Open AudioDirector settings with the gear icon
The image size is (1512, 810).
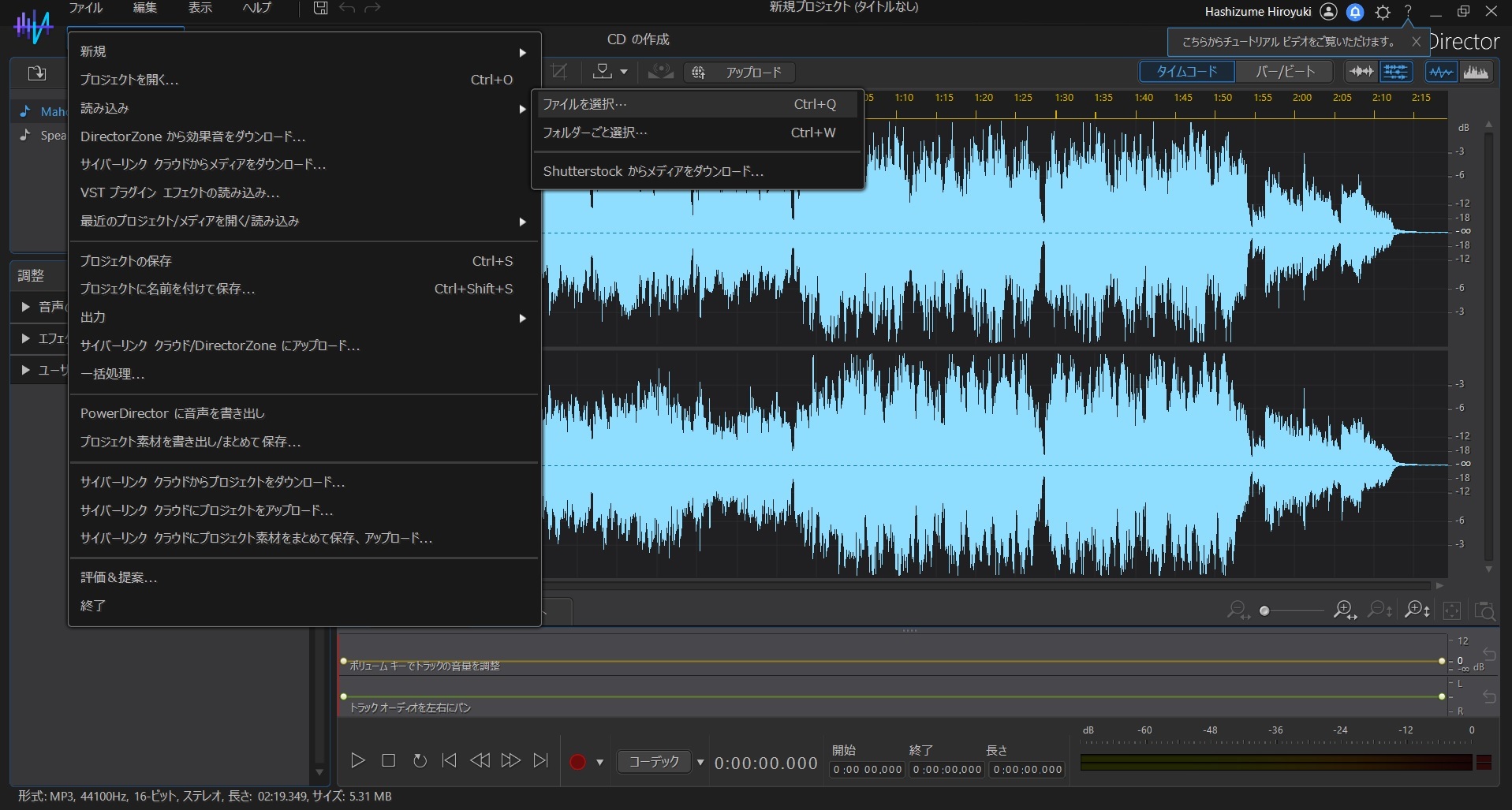pos(1383,12)
